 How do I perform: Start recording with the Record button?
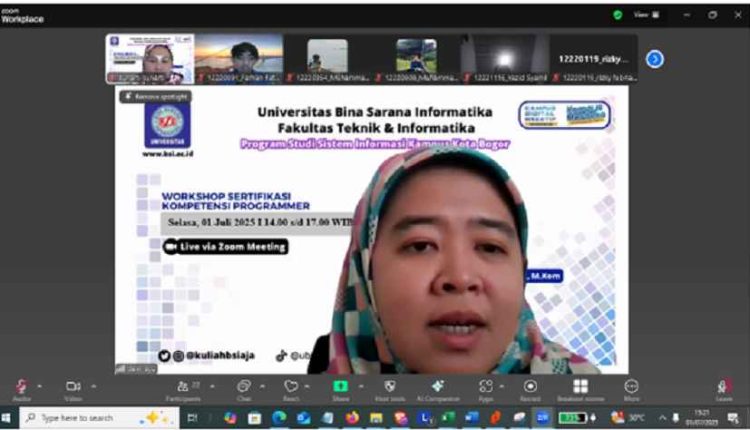[x=530, y=390]
